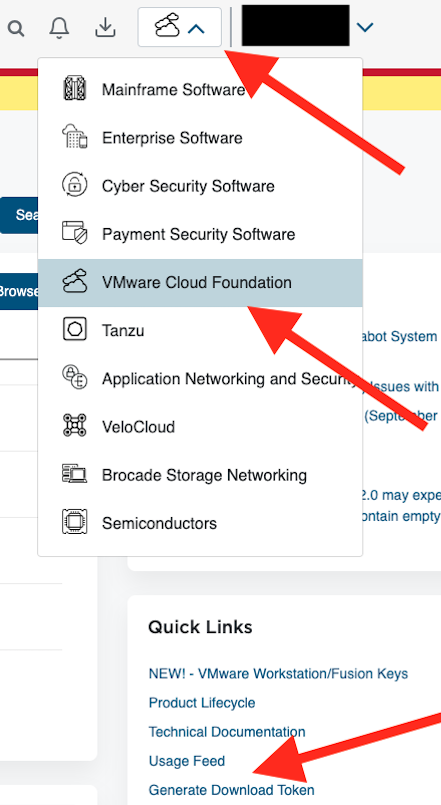Expand the account name chevron
Screen dimensions: 441x805
click(x=365, y=27)
